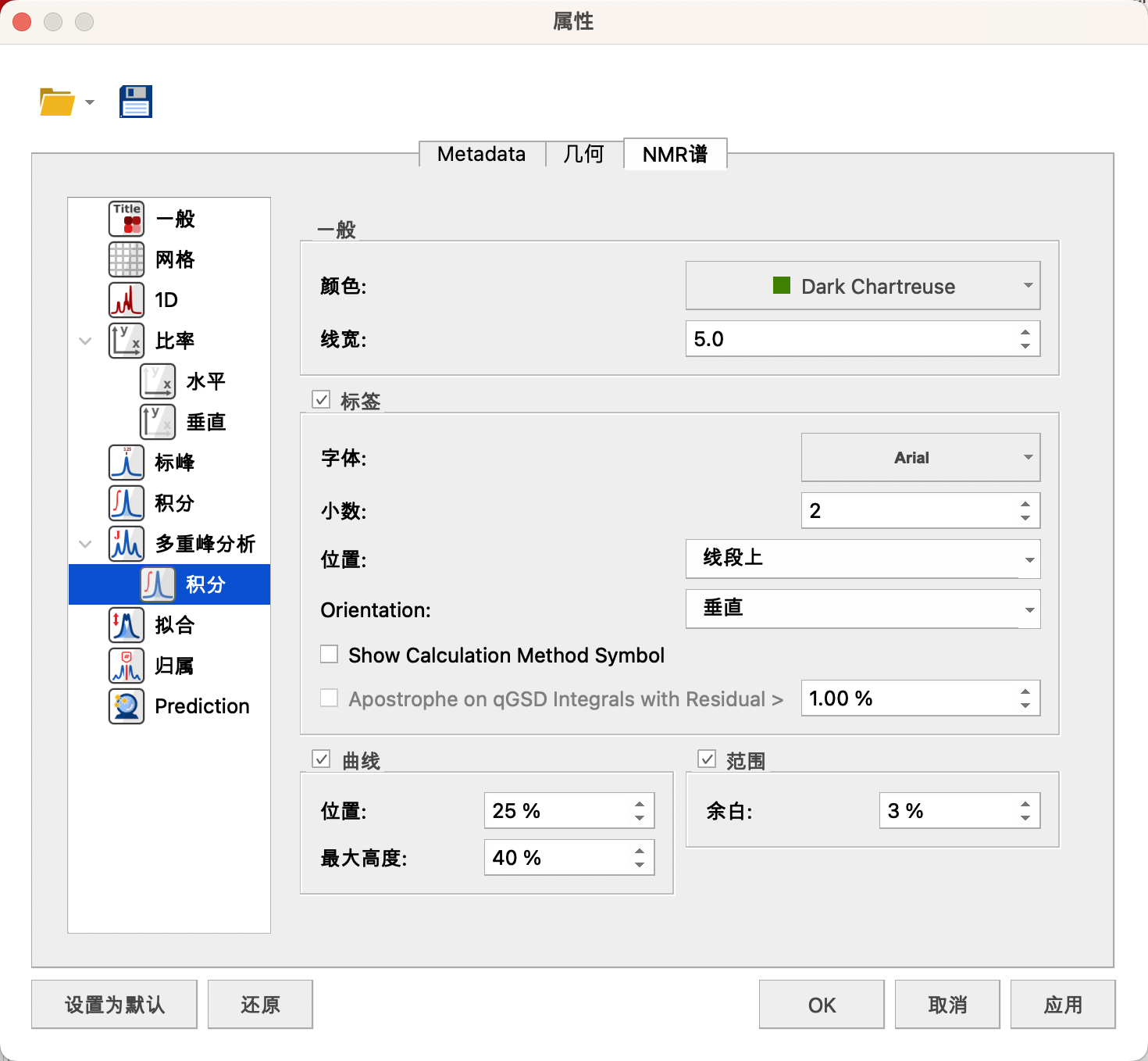Collapse the 比率 tree node
This screenshot has height=1061, width=1148.
tap(85, 341)
